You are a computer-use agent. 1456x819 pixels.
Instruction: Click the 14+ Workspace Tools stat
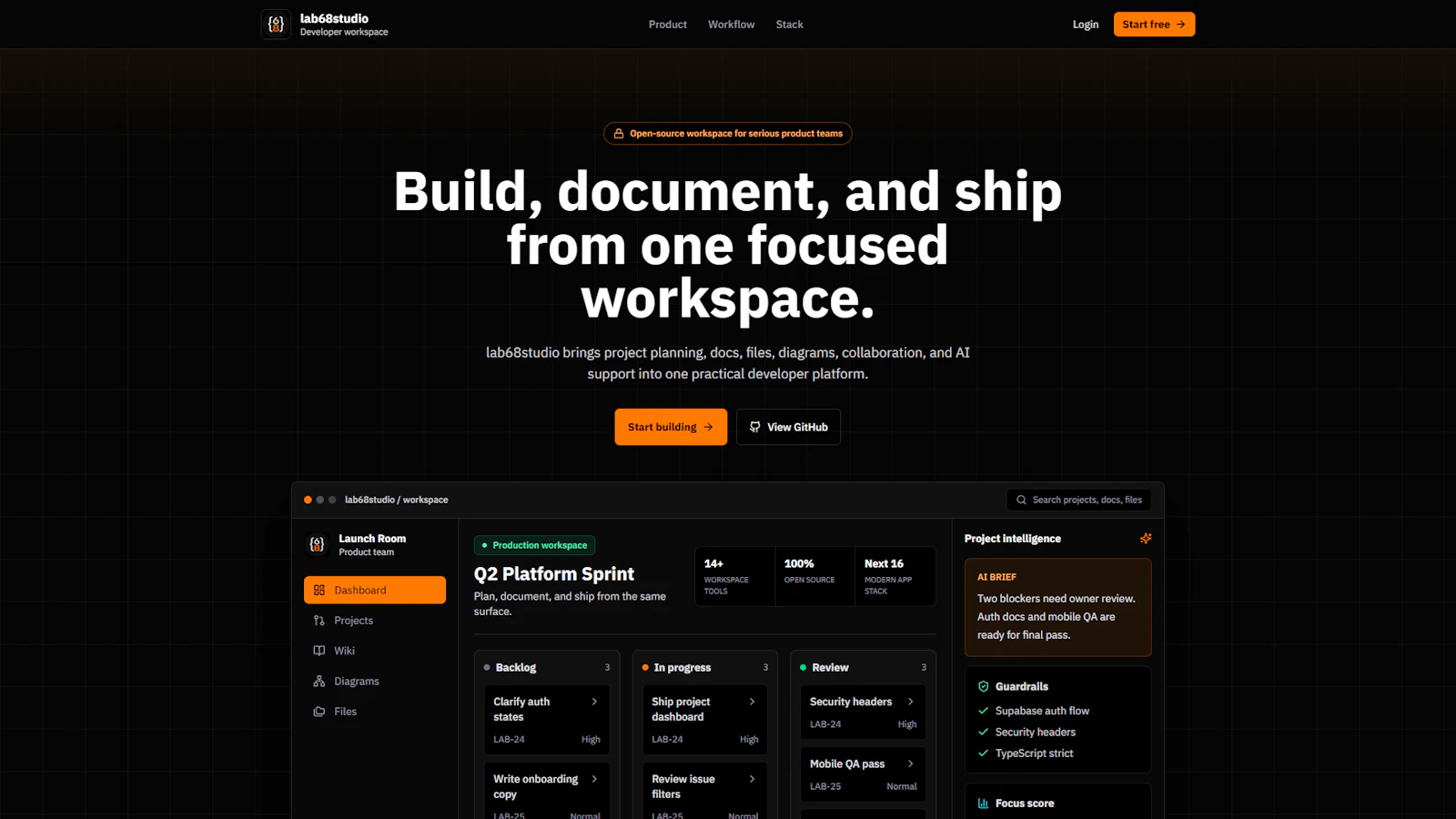point(734,576)
